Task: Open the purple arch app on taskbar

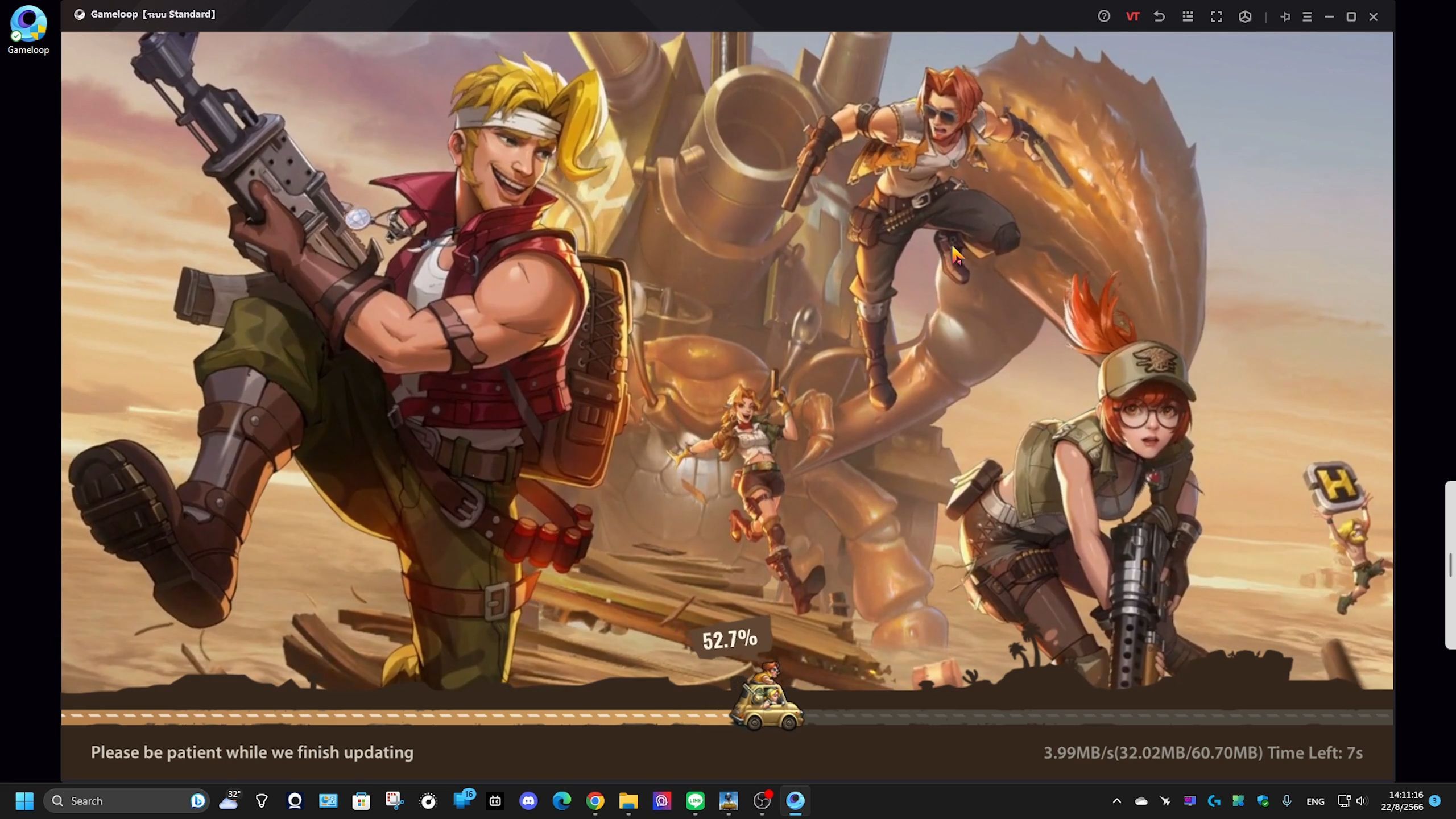Action: click(662, 801)
